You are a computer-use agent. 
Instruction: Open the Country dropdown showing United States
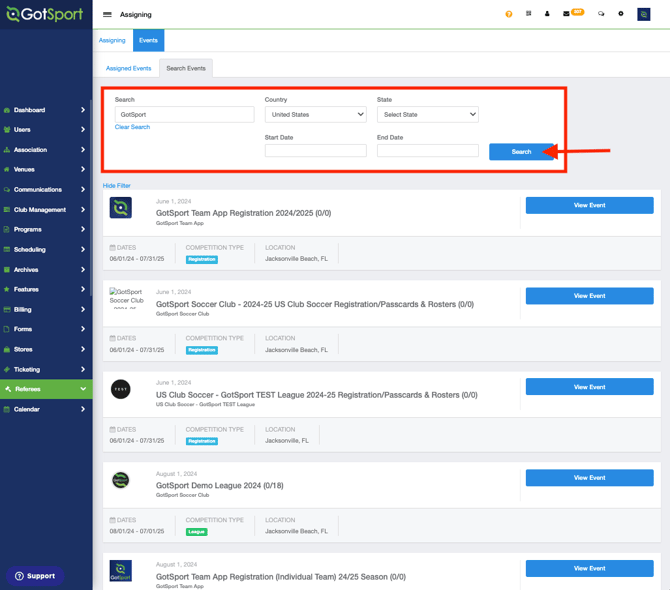(x=315, y=114)
